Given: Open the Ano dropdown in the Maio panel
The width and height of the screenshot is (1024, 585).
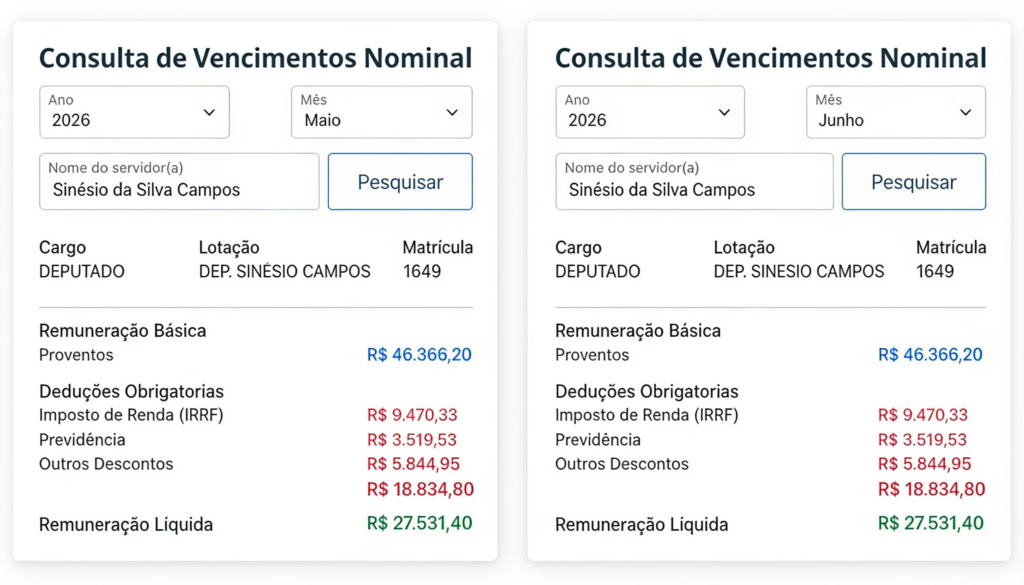Looking at the screenshot, I should 135,112.
